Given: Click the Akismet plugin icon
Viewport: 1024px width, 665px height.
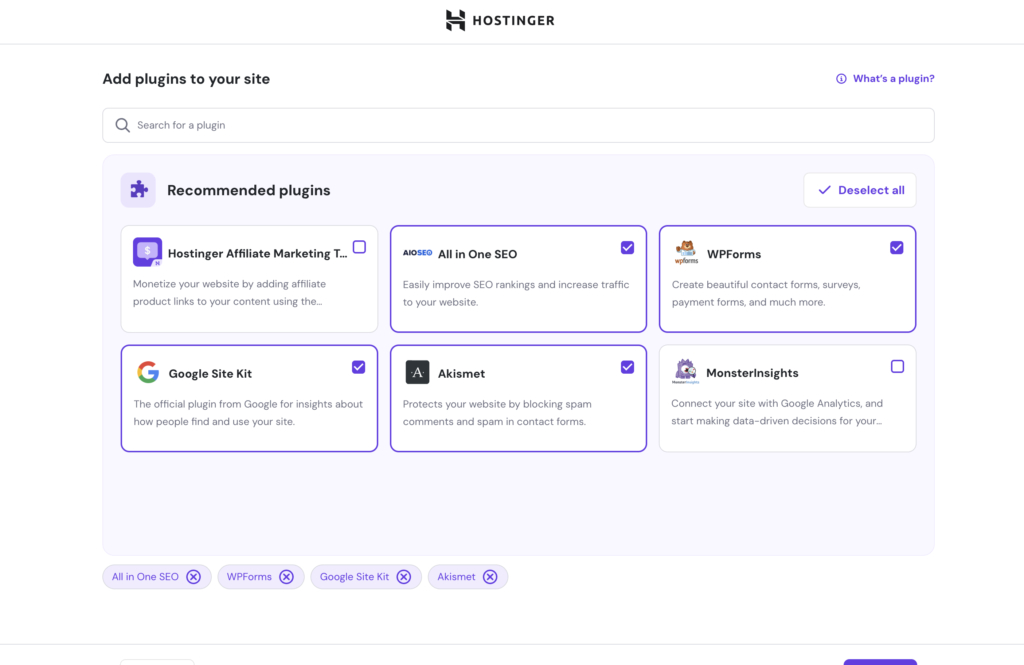Looking at the screenshot, I should (x=417, y=373).
